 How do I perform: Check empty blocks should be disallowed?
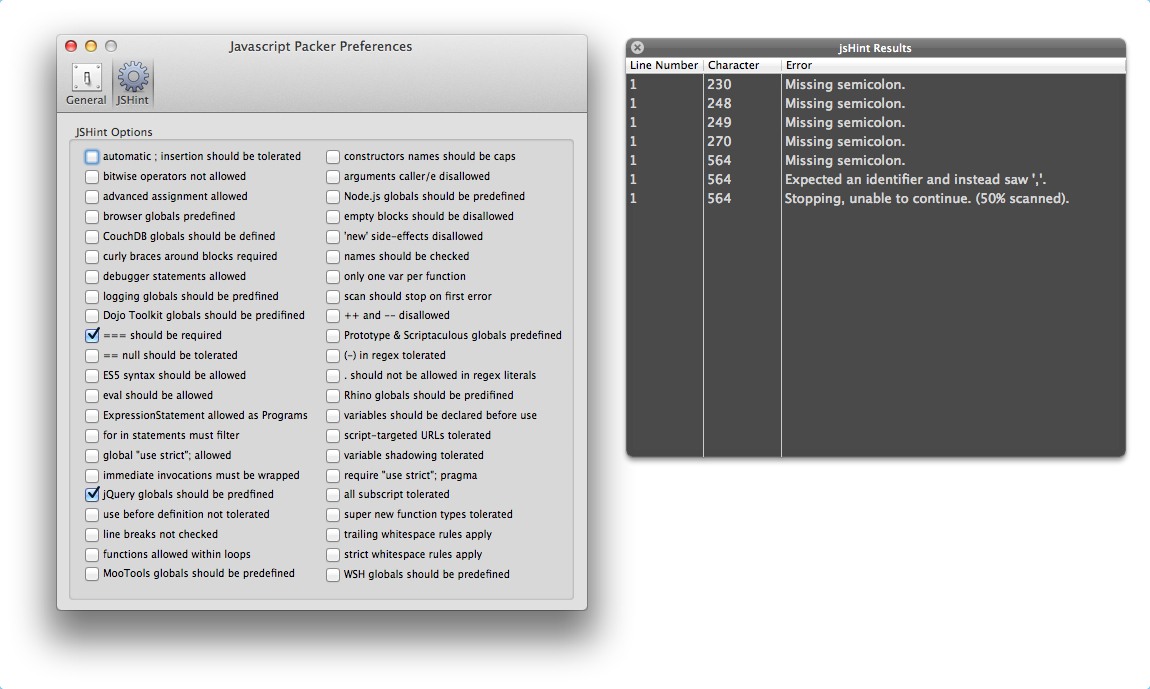333,216
